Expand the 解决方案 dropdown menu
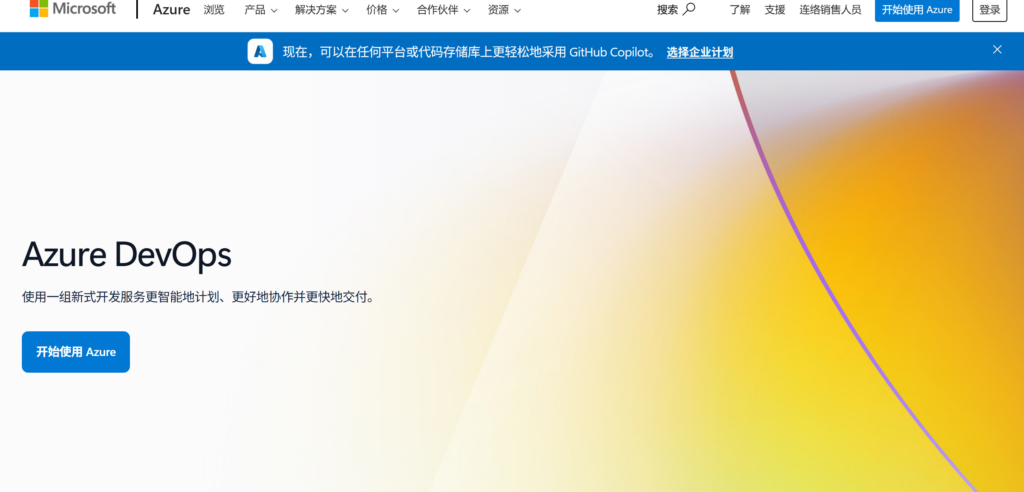 click(321, 10)
